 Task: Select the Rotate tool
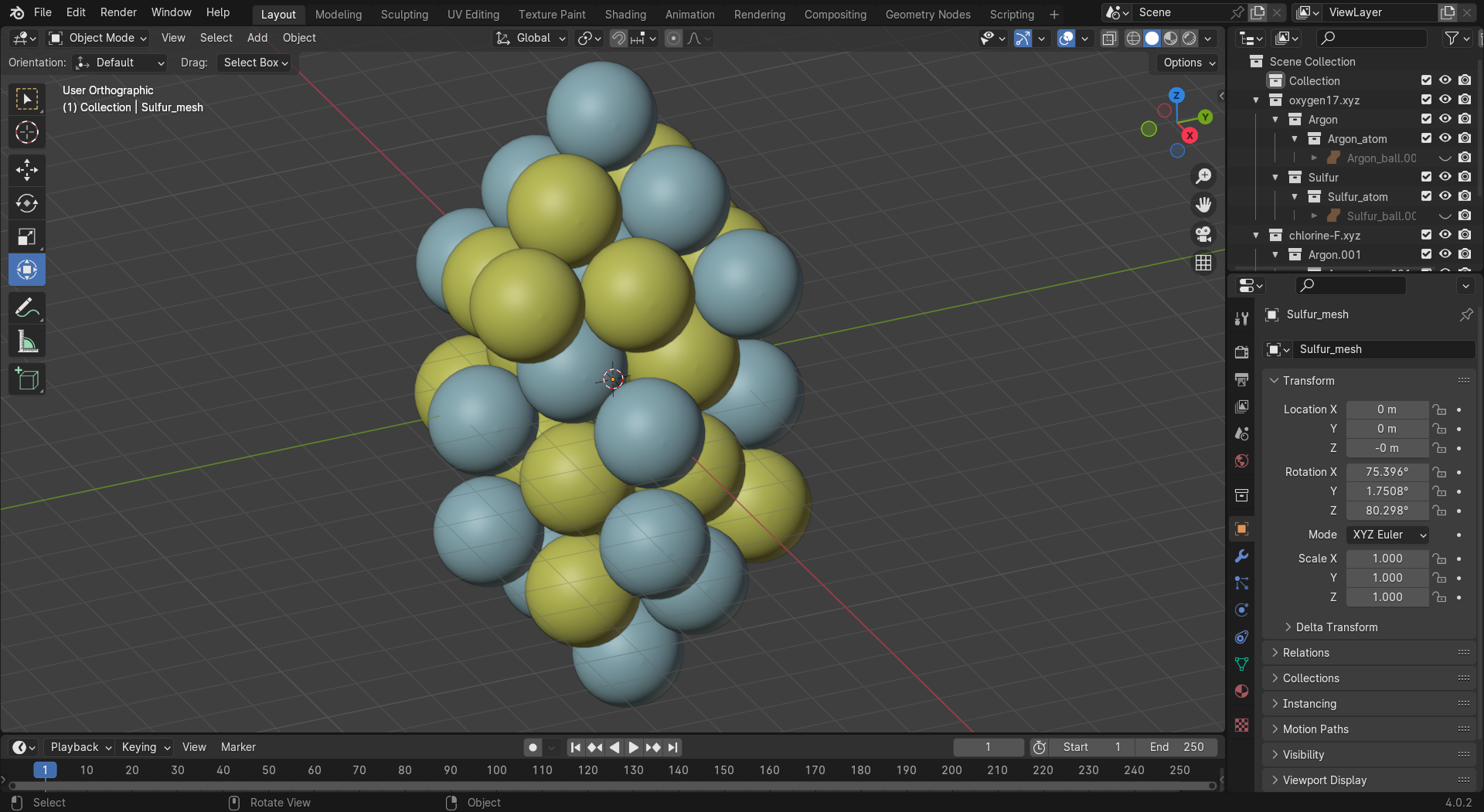pyautogui.click(x=27, y=203)
